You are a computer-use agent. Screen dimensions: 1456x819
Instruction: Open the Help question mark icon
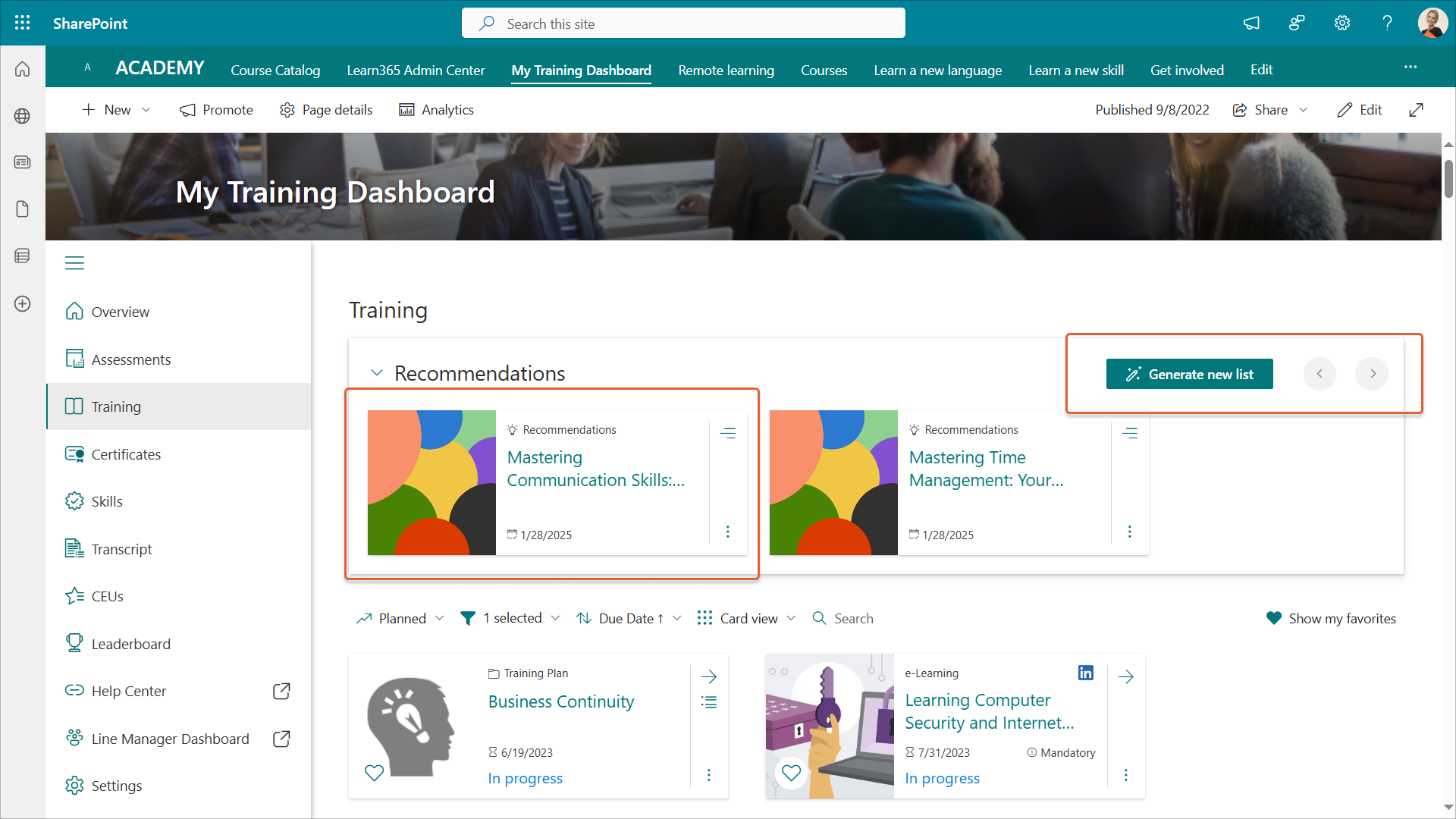pos(1387,23)
